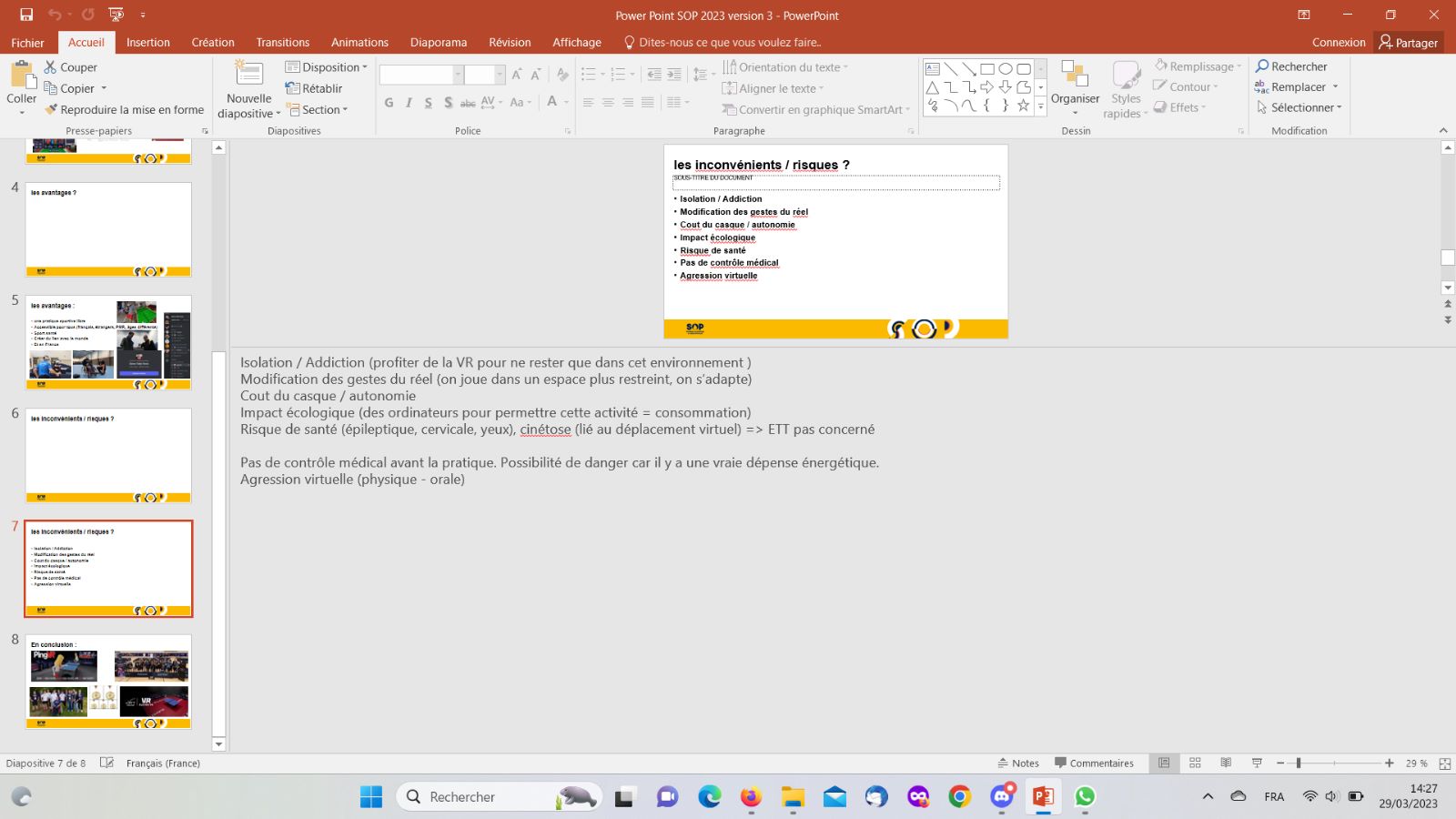Open Slide Sorter view in status bar
The height and width of the screenshot is (819, 1456).
tap(1195, 763)
